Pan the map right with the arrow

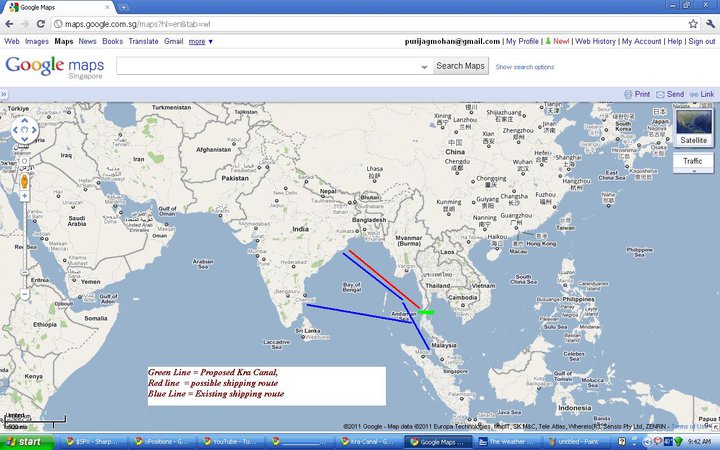[x=34, y=130]
